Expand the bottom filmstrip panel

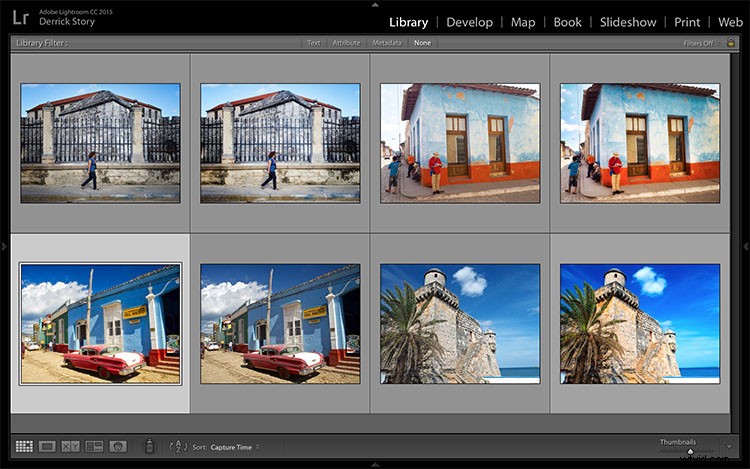point(375,465)
